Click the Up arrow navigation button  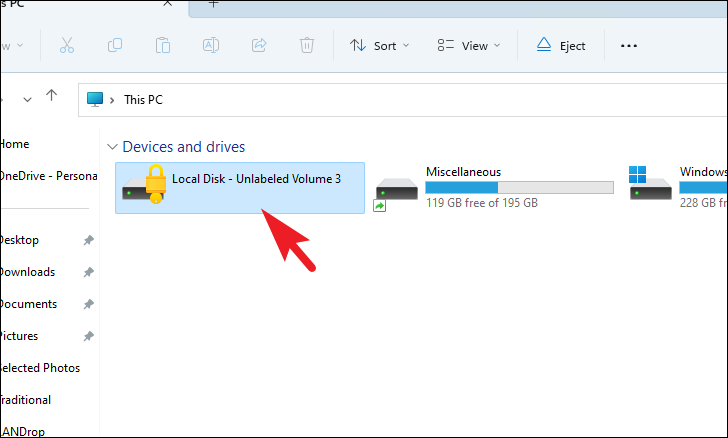(x=52, y=96)
